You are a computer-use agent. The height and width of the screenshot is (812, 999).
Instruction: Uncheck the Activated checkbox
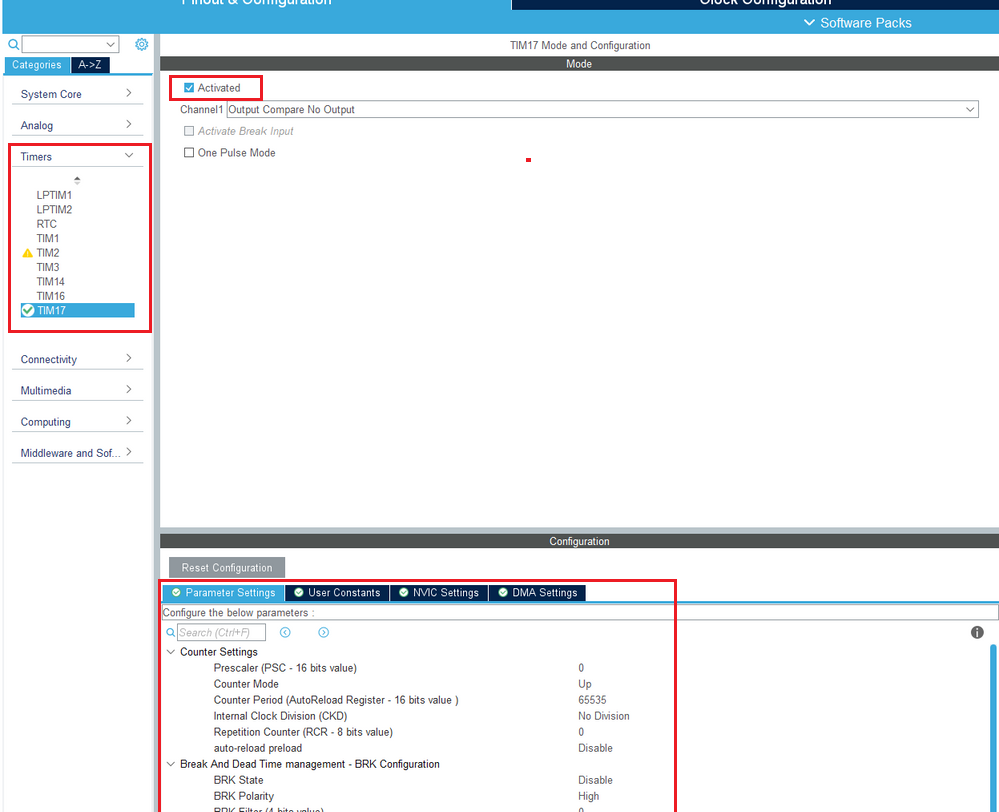click(189, 88)
